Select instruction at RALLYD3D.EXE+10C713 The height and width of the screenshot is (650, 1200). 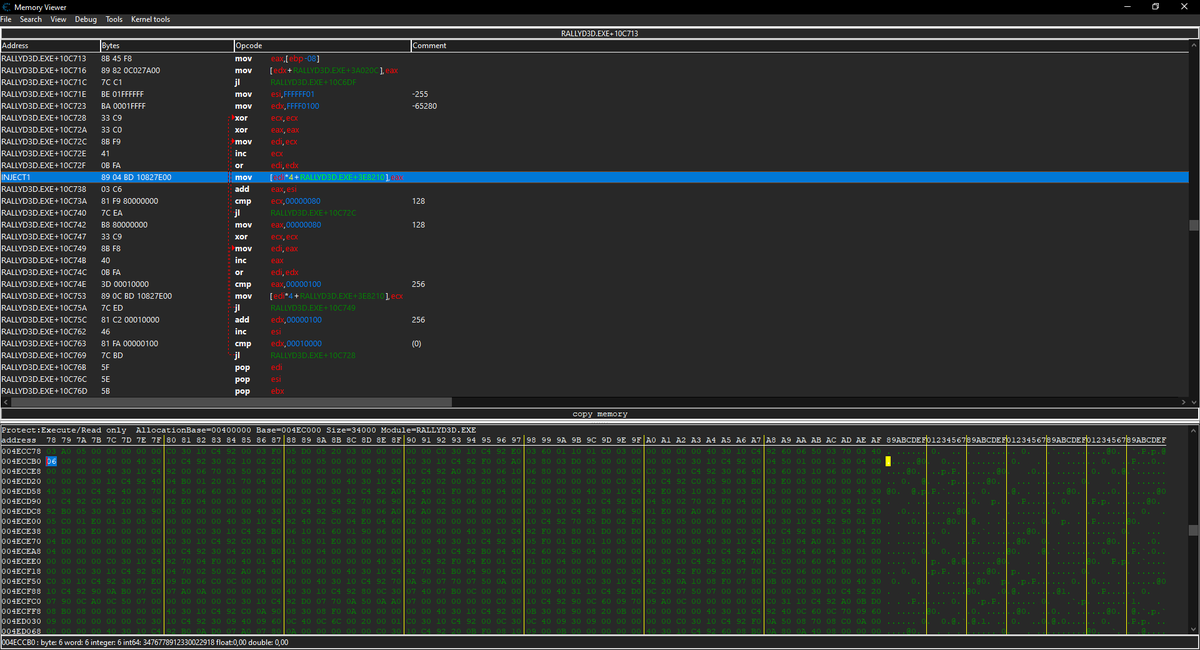pyautogui.click(x=594, y=58)
